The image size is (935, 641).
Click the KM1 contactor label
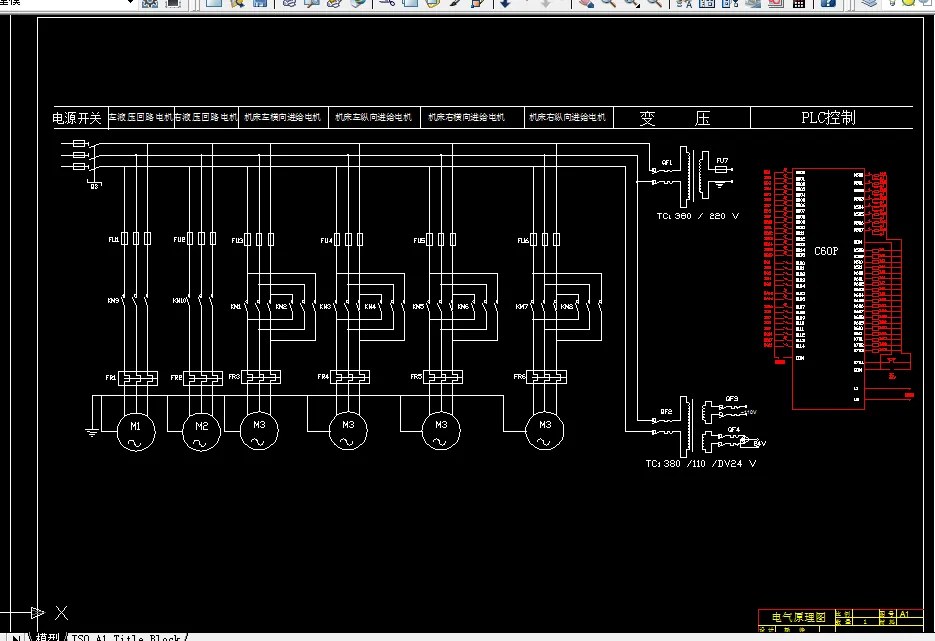[236, 306]
